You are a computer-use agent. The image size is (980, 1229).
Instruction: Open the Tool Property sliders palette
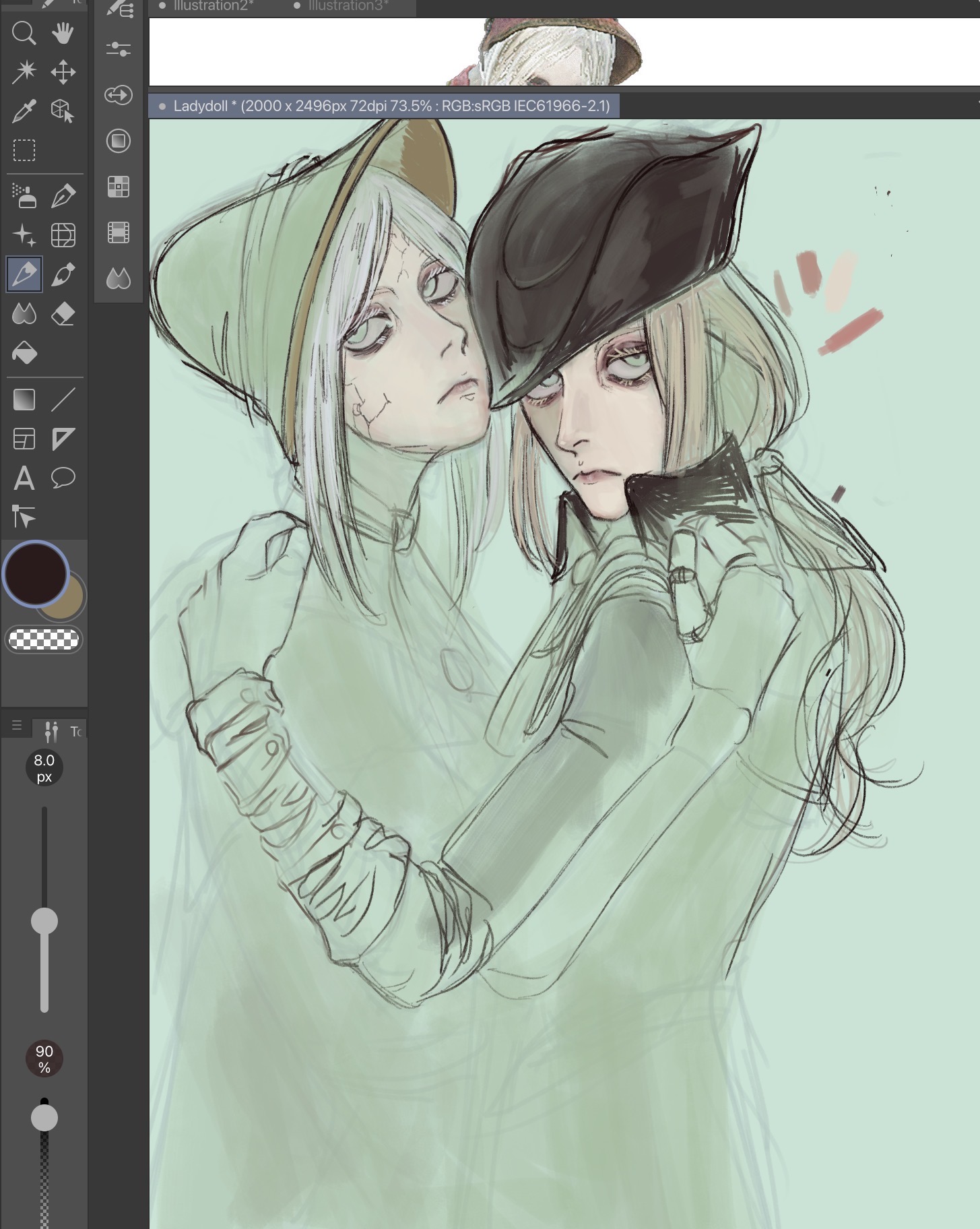[x=119, y=49]
